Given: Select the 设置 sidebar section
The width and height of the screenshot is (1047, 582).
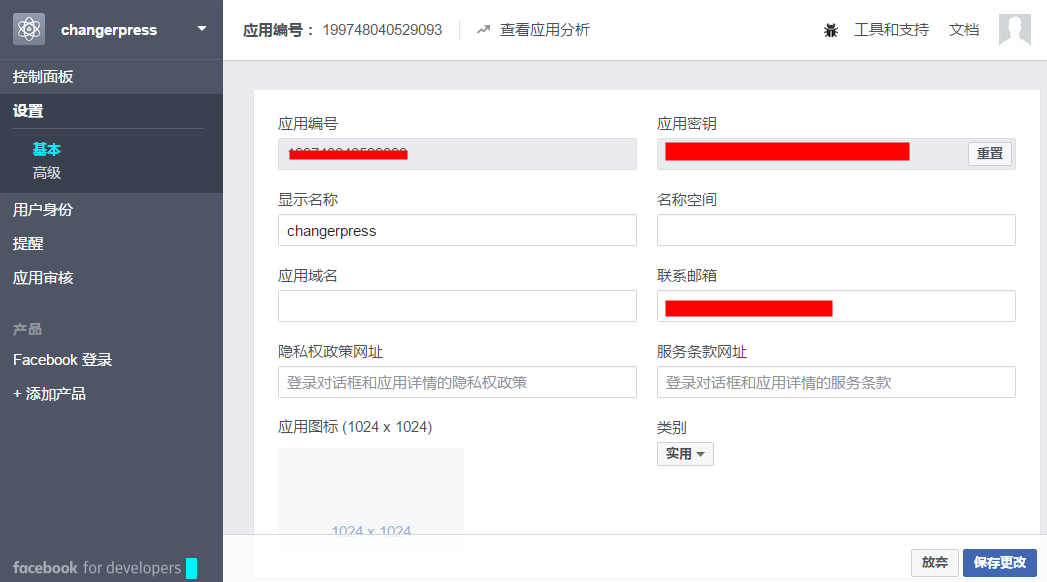Looking at the screenshot, I should [28, 111].
